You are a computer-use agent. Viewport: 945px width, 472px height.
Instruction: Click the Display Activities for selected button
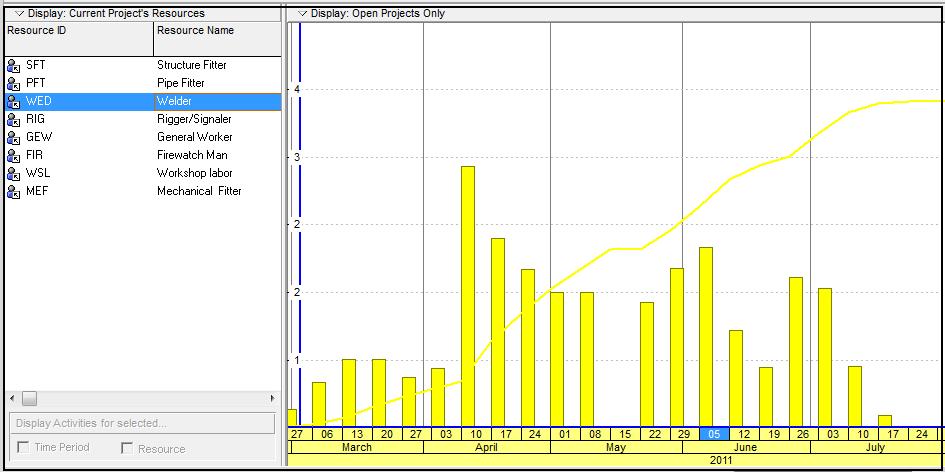click(142, 423)
